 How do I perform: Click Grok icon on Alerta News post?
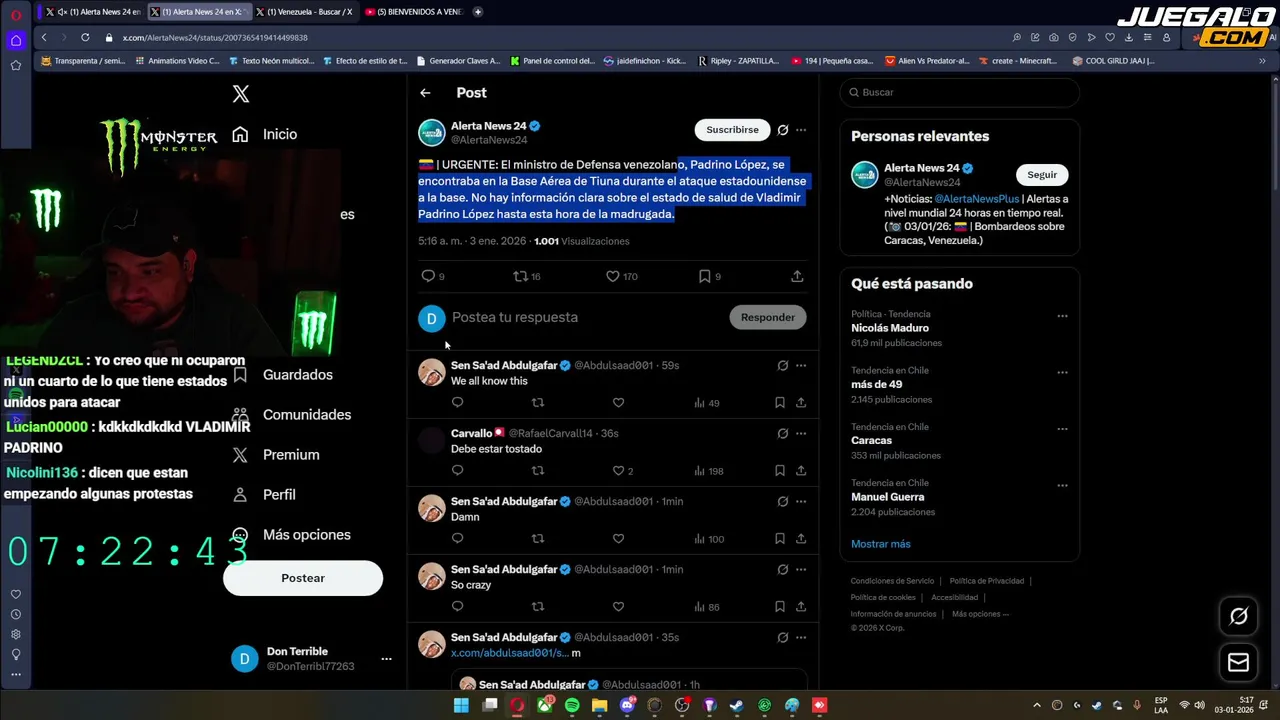click(783, 130)
